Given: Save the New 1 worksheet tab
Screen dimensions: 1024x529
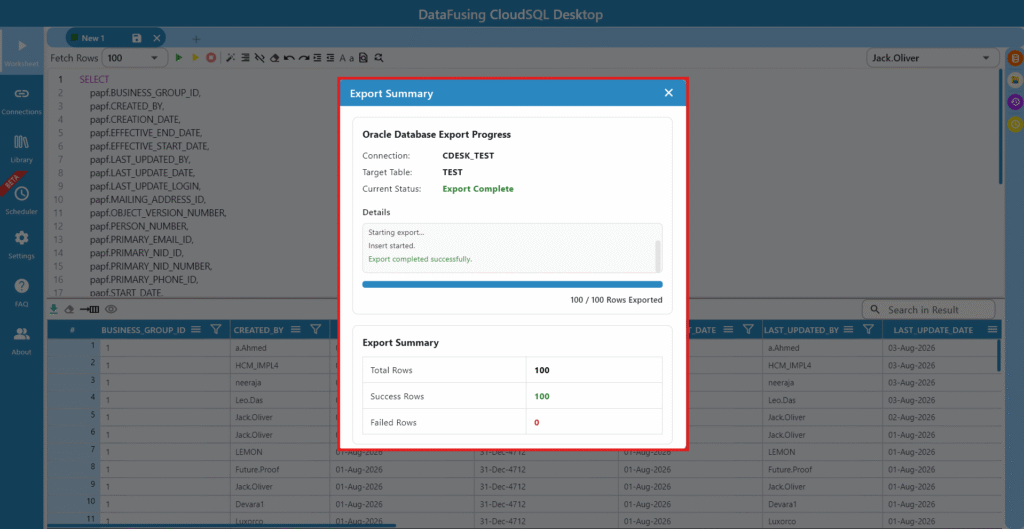Looking at the screenshot, I should click(x=136, y=39).
